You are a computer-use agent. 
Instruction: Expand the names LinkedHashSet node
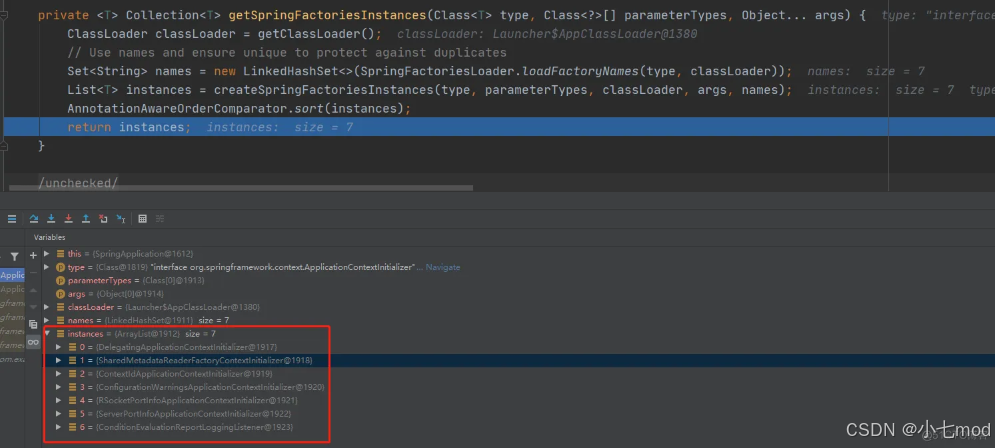[x=46, y=320]
